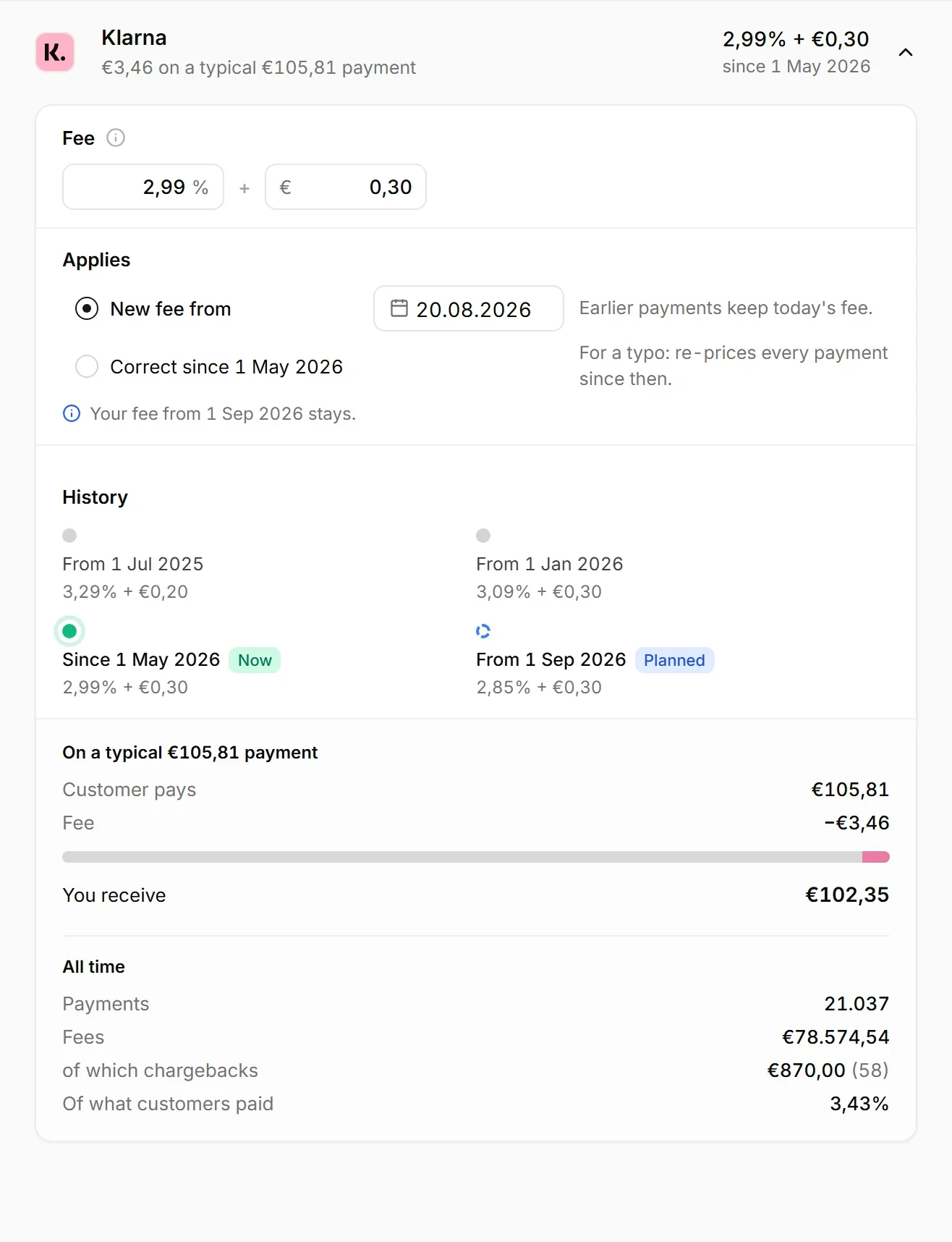Select the planned-fee icon for 1 Sep 2026
The height and width of the screenshot is (1242, 952).
click(483, 631)
